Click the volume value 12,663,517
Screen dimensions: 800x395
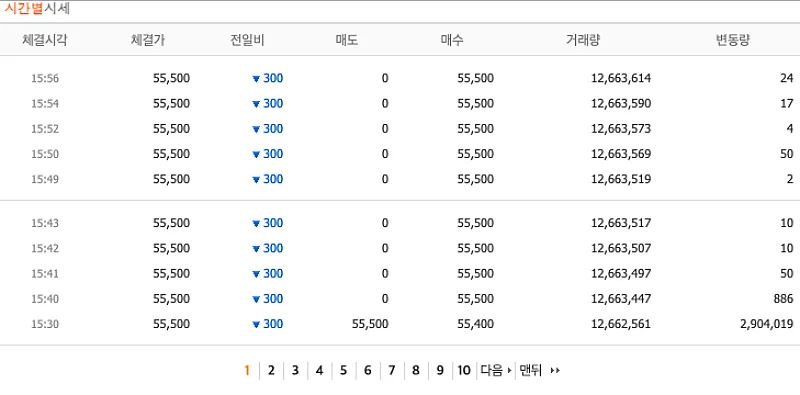point(621,223)
